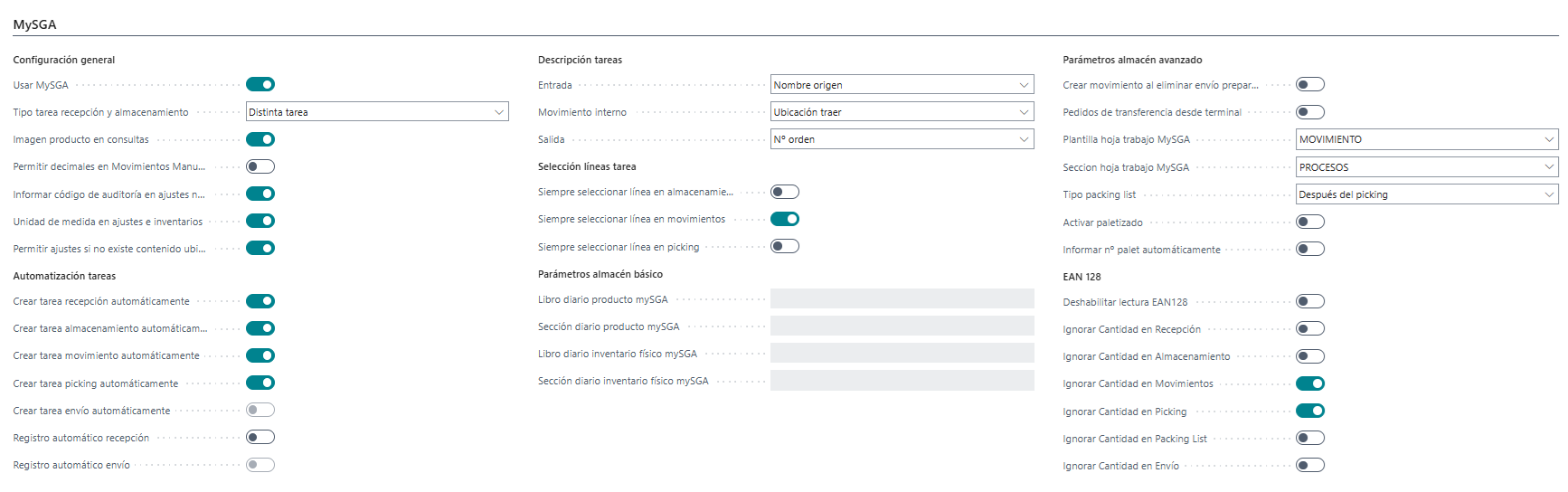Disable Crear tarea recepción automáticamente
1568x492 pixels.
click(260, 301)
